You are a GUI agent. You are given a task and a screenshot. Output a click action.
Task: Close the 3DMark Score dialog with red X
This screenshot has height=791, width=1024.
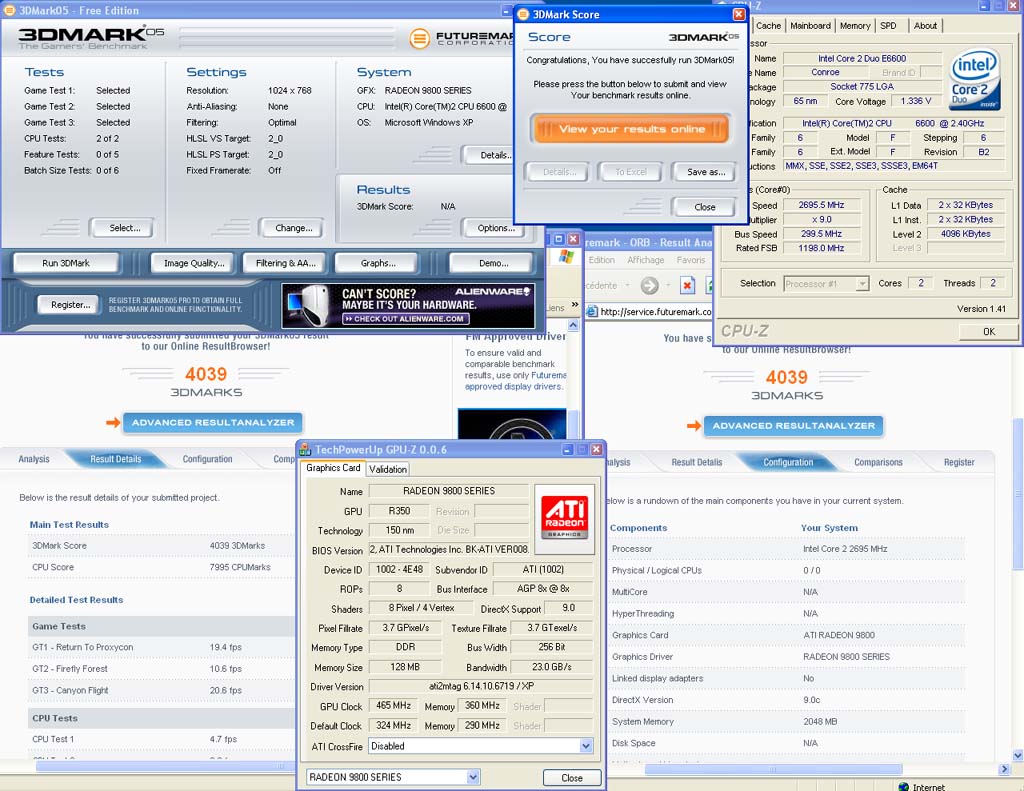[x=739, y=14]
